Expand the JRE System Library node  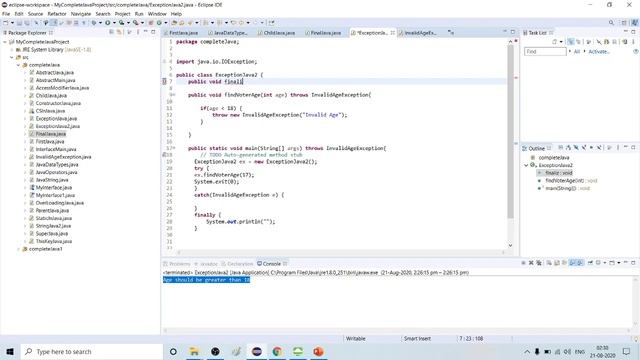pos(12,50)
